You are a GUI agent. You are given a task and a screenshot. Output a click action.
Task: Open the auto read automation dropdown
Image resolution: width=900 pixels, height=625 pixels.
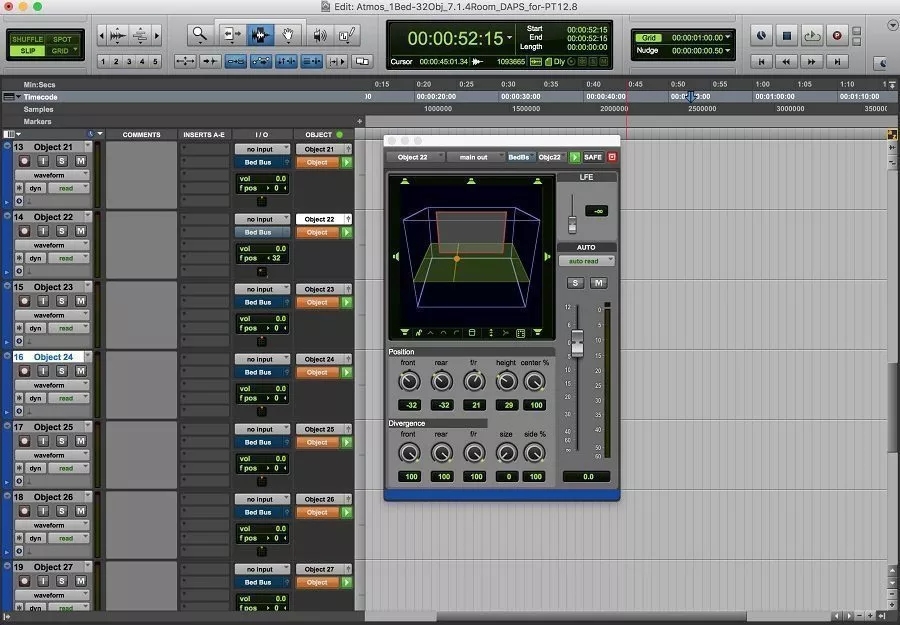[587, 261]
